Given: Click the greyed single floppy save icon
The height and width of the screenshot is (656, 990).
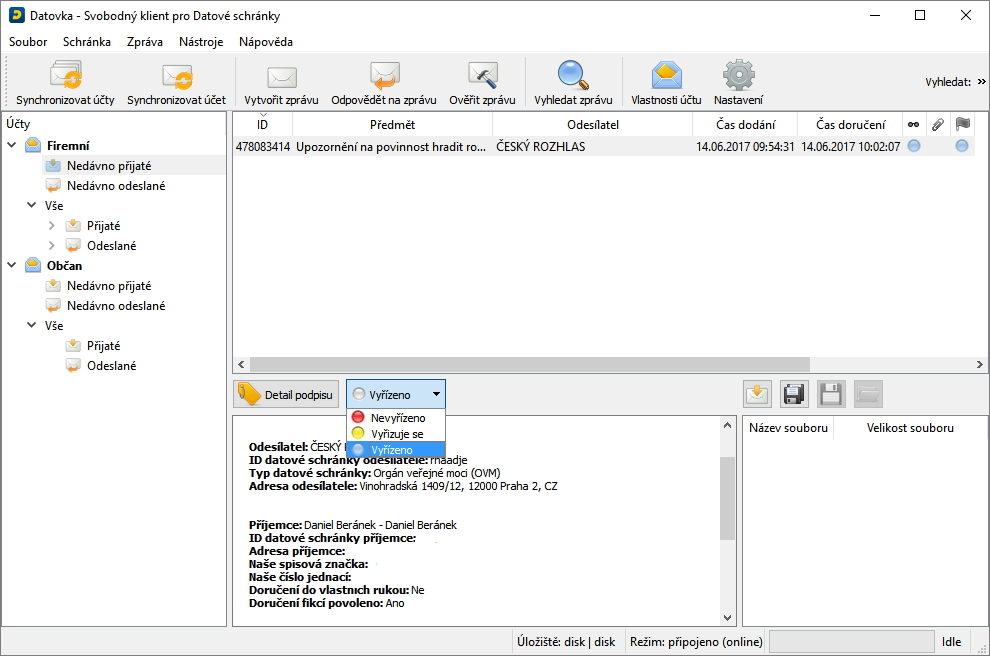Looking at the screenshot, I should [x=831, y=395].
